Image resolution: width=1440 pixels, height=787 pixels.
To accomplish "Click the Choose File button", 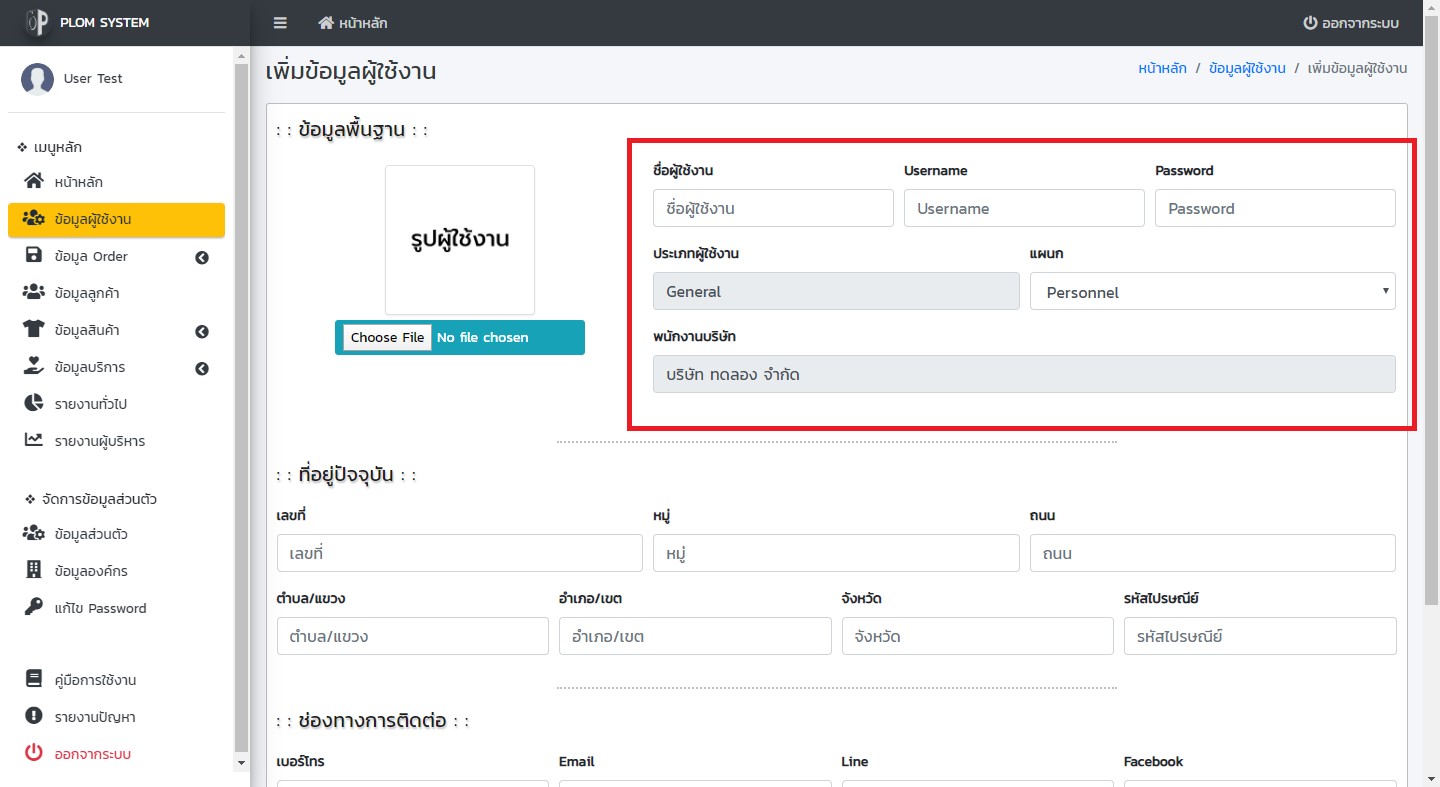I will click(x=387, y=338).
